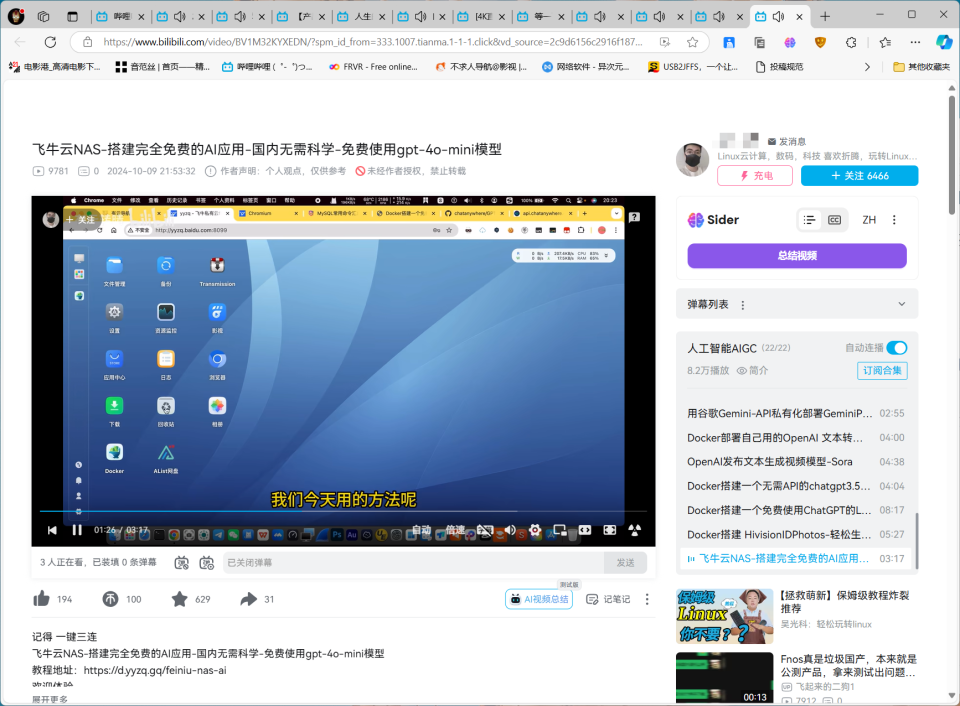Screen dimensions: 960x706
Task: Play Docker搭建 HivisionIDPhotos playlist item
Action: coord(795,535)
